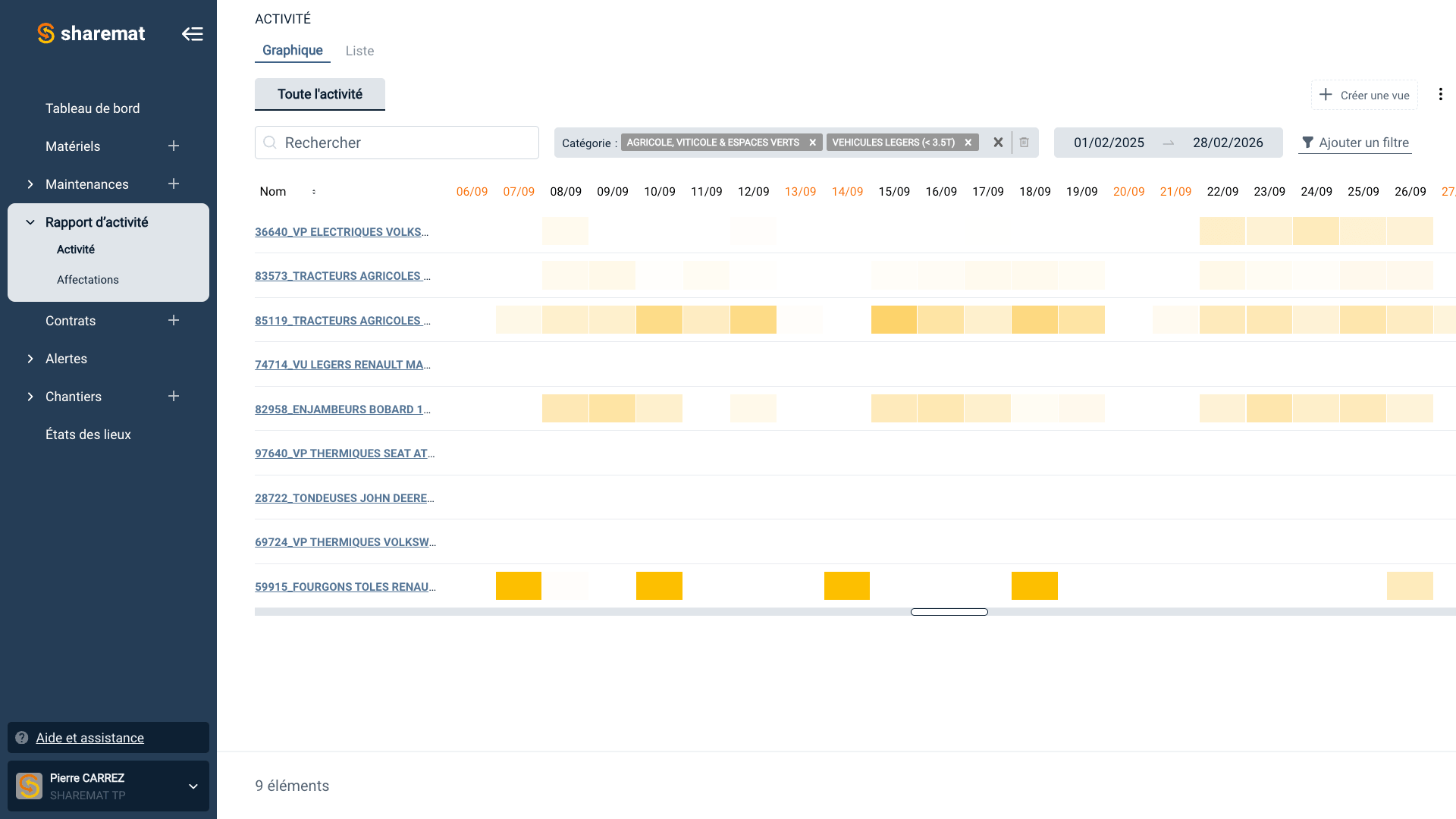Viewport: 1456px width, 819px height.
Task: Remove the VEHICULES LEGERS (< 3.5T) filter
Action: tap(968, 142)
